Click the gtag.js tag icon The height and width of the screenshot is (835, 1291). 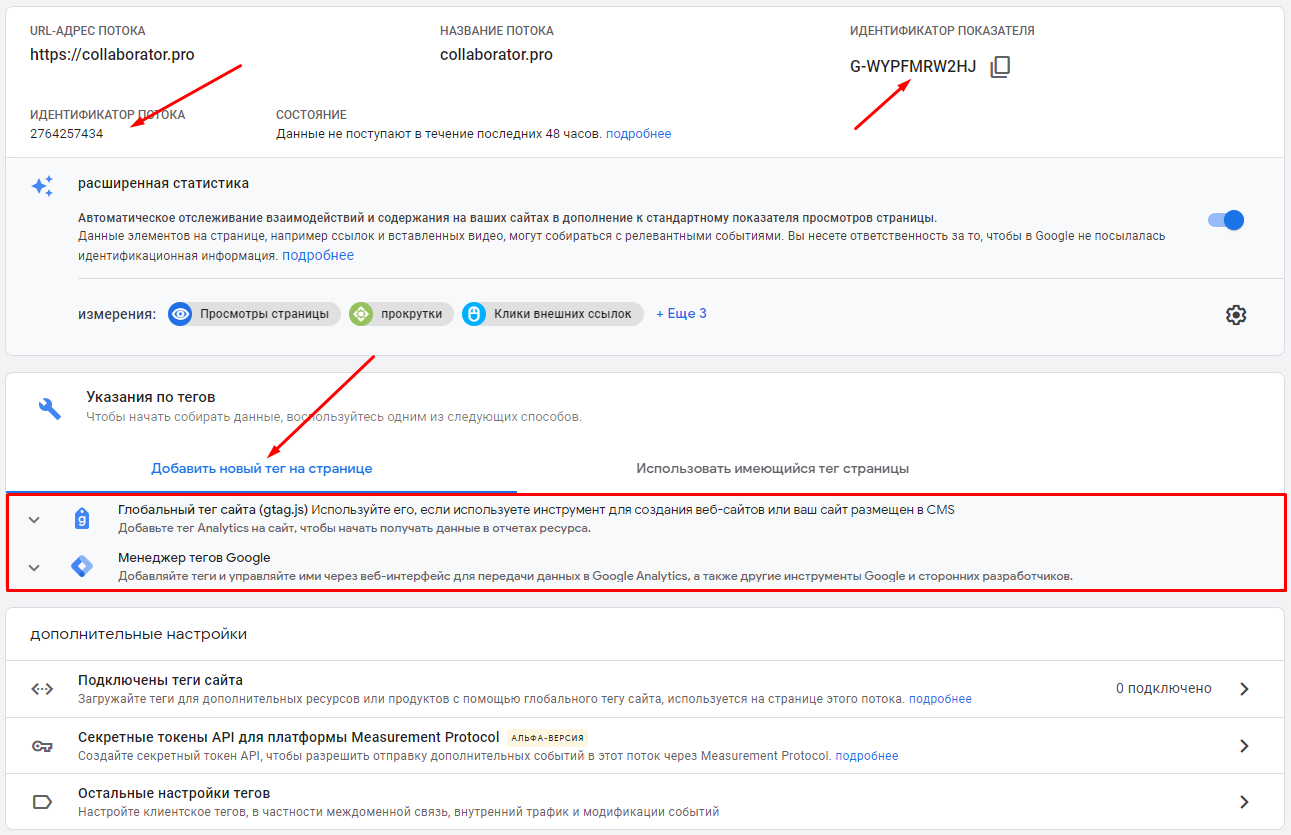pos(82,518)
